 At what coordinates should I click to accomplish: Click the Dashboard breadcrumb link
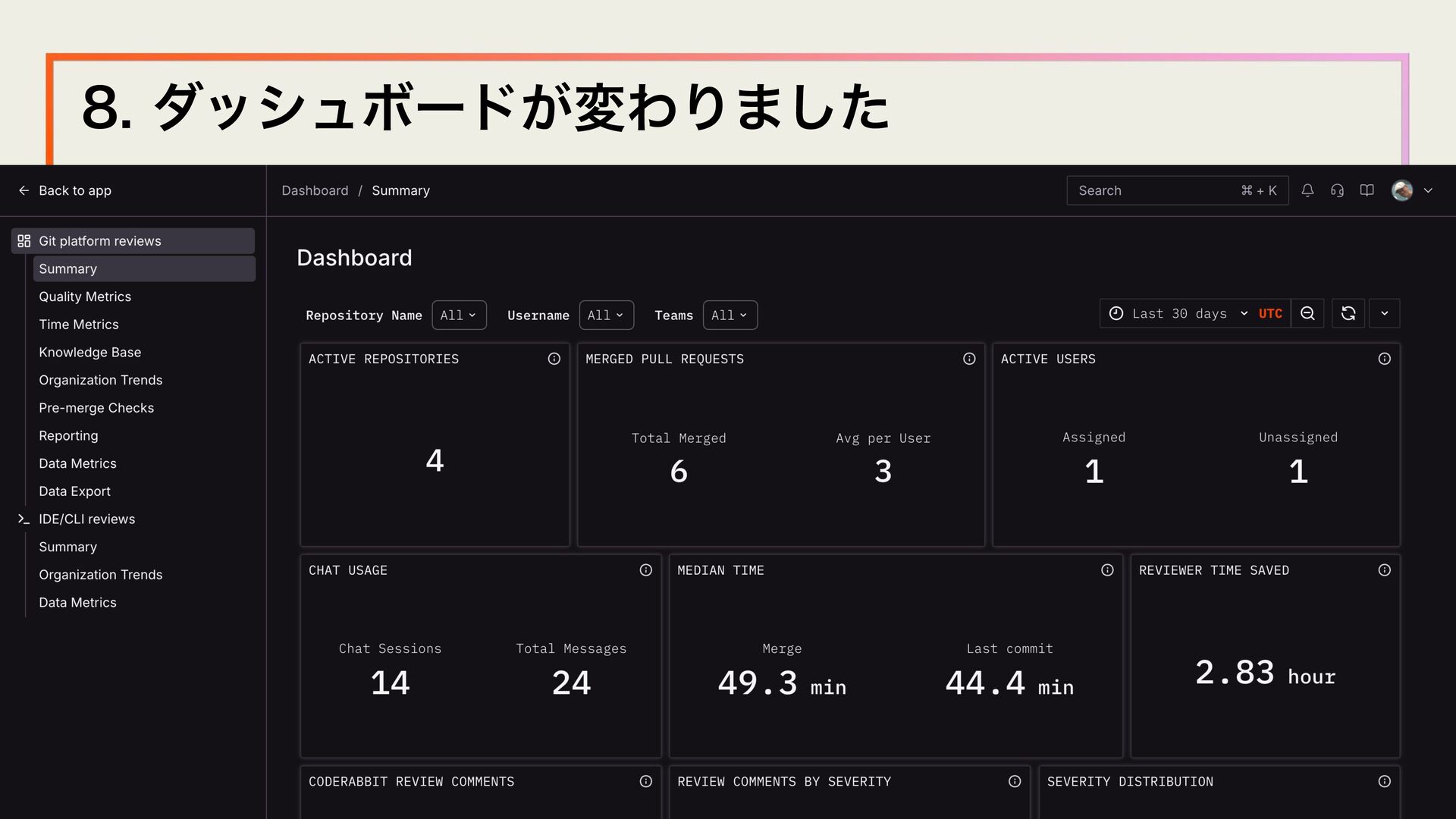click(x=315, y=190)
